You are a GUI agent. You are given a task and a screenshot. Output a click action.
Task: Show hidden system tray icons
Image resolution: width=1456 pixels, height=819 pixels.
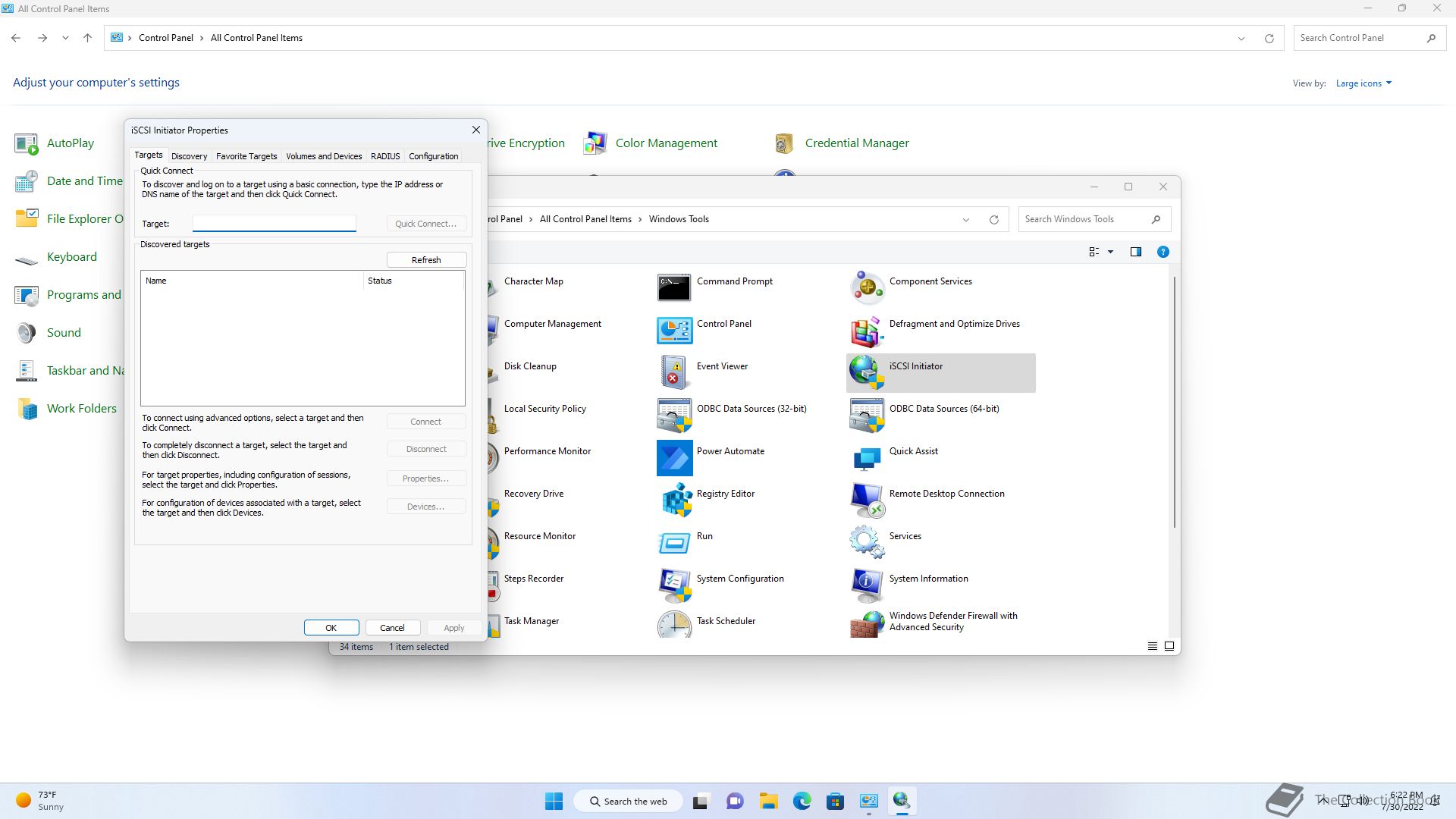click(1323, 800)
